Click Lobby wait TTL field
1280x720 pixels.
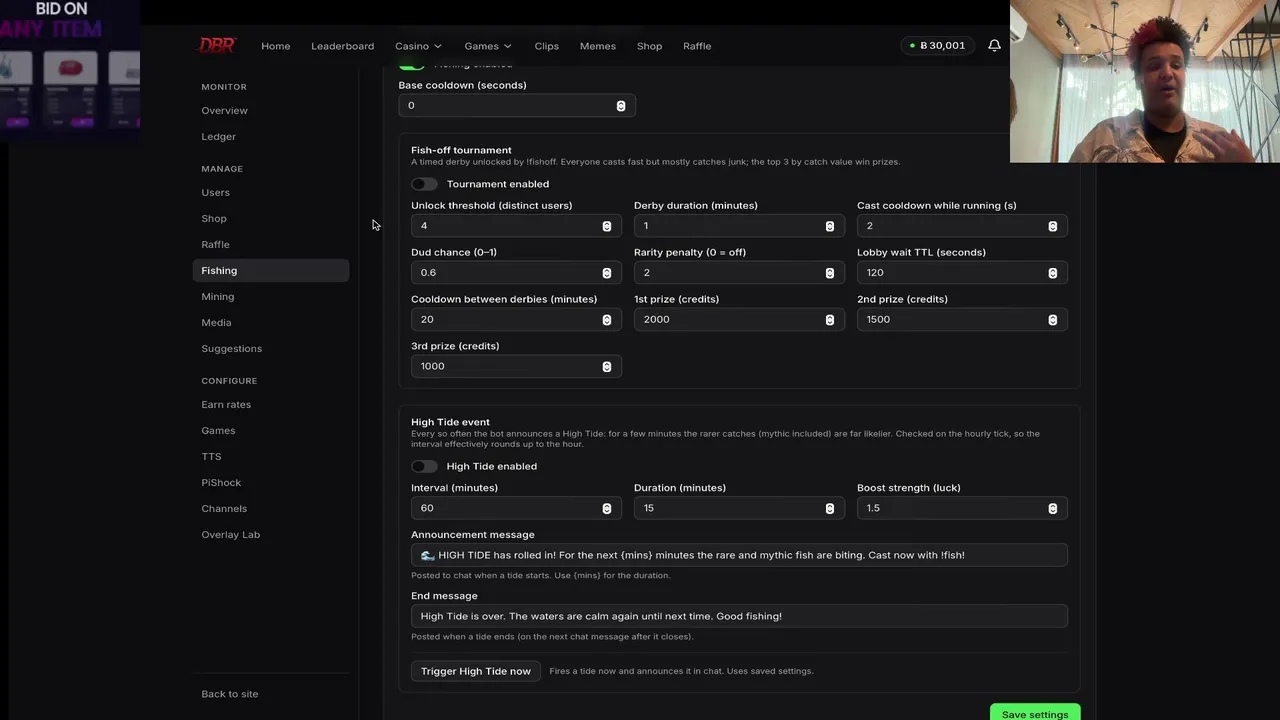(x=962, y=272)
